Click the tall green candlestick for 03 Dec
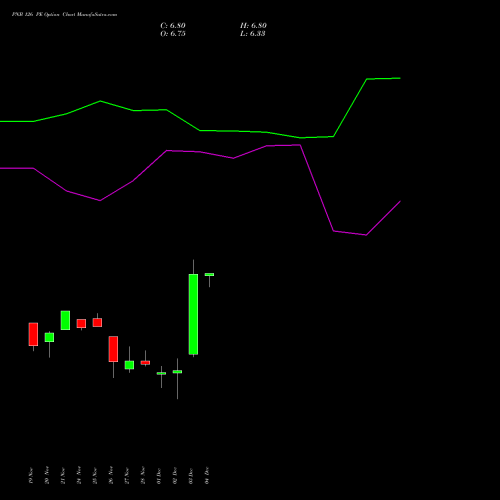Screen dimensions: 500x500 point(193,314)
